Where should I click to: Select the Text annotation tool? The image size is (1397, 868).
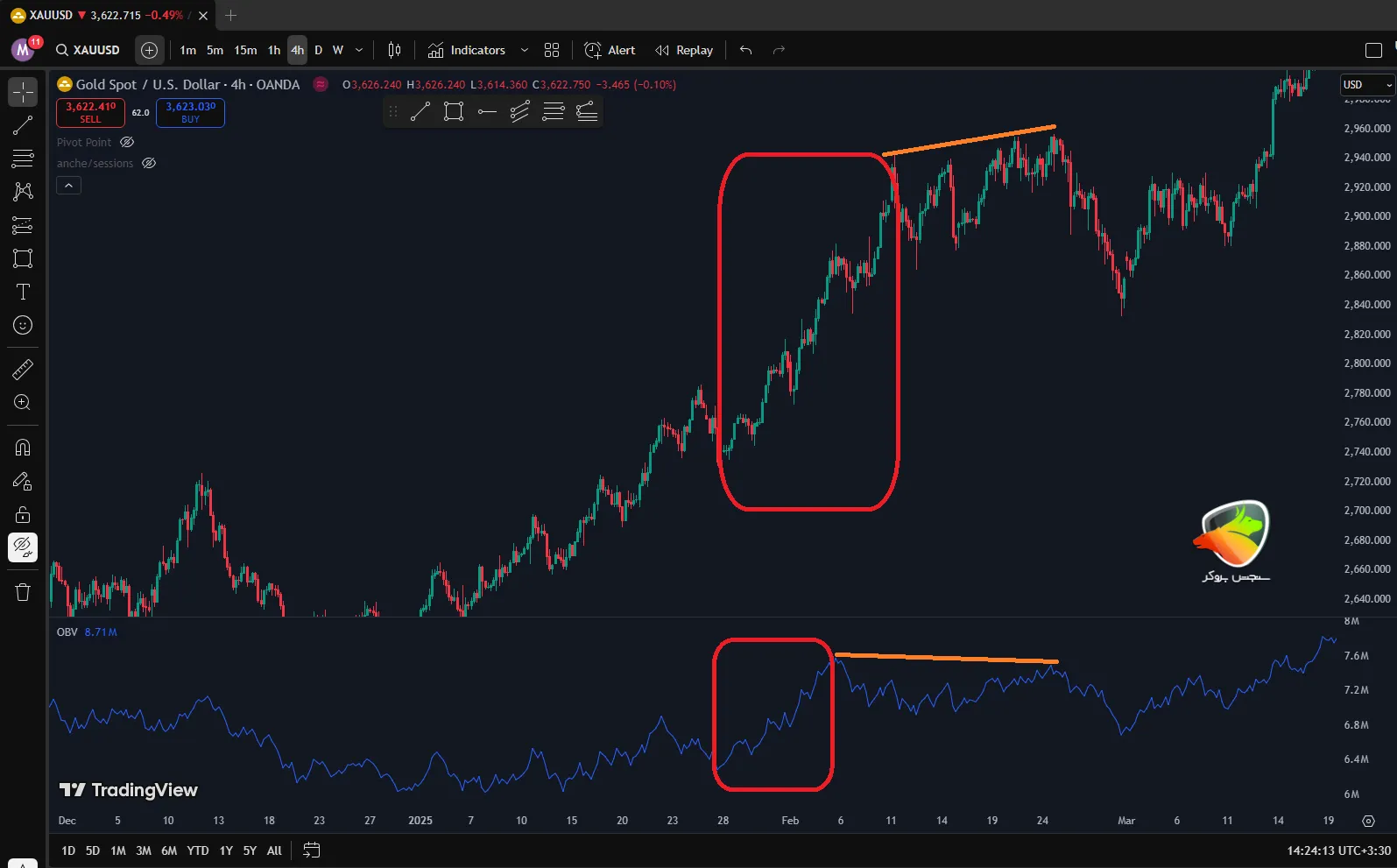pos(23,292)
